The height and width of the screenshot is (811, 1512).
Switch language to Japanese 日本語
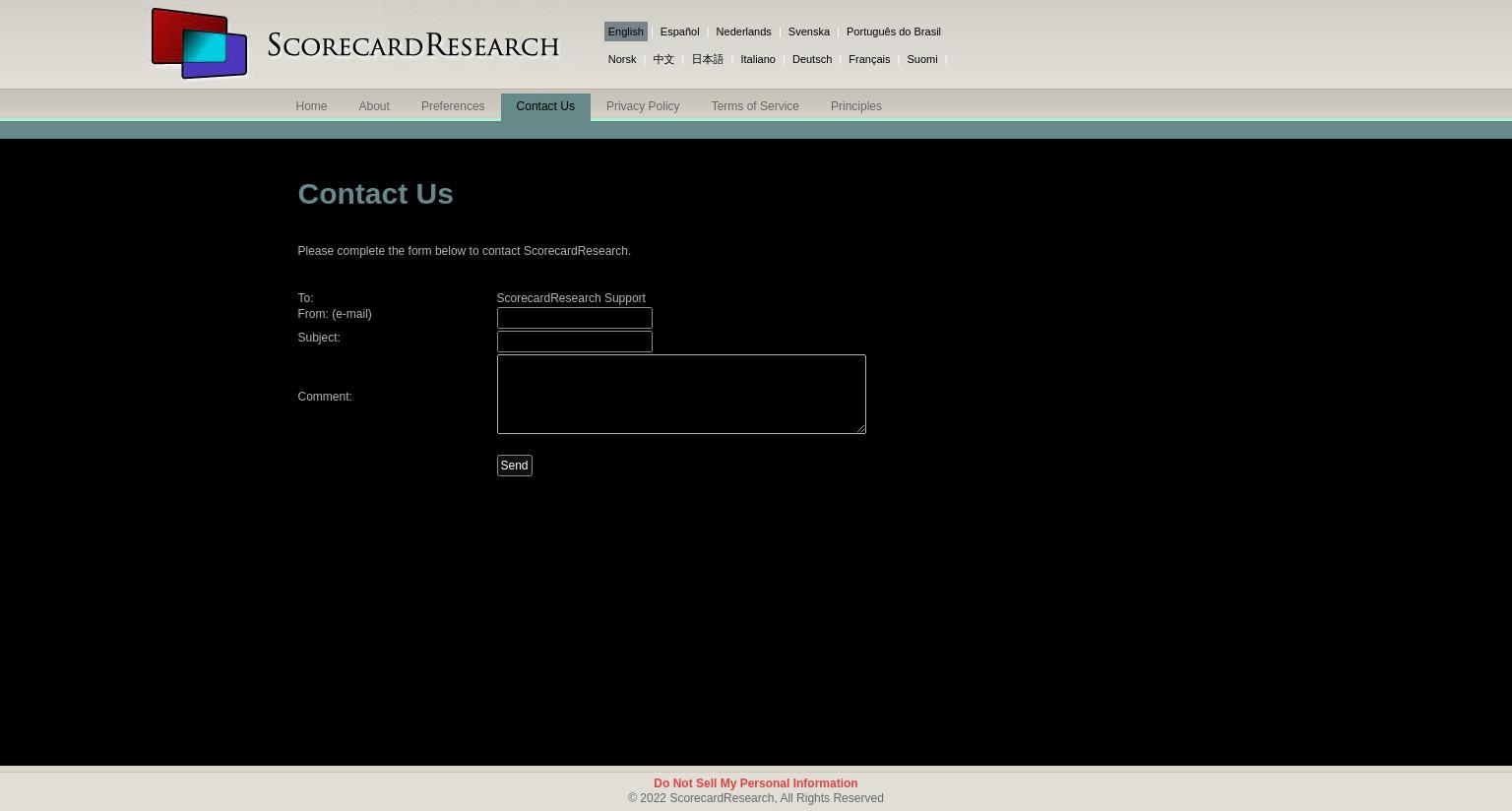[x=707, y=59]
